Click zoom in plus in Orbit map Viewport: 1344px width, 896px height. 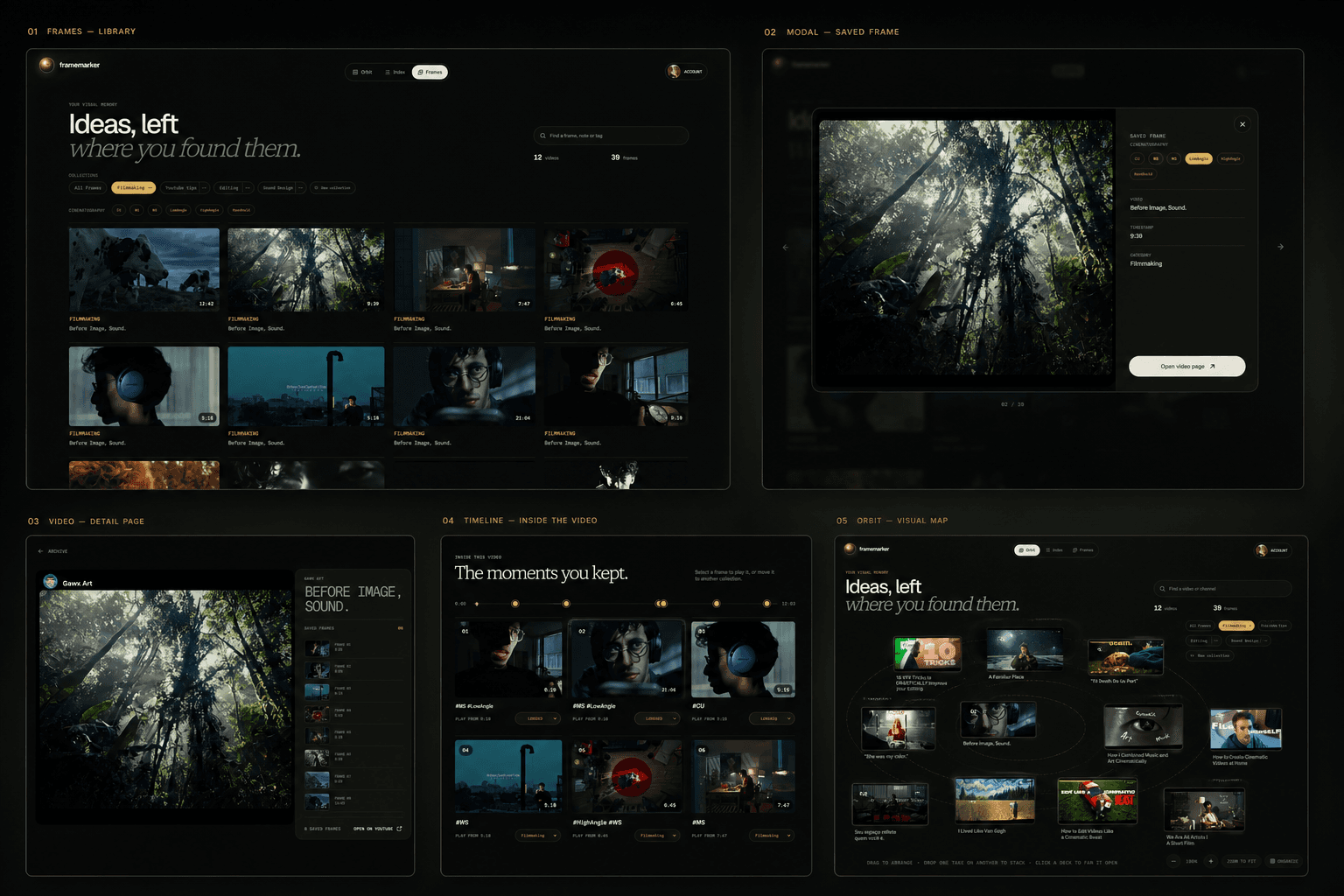[1211, 861]
